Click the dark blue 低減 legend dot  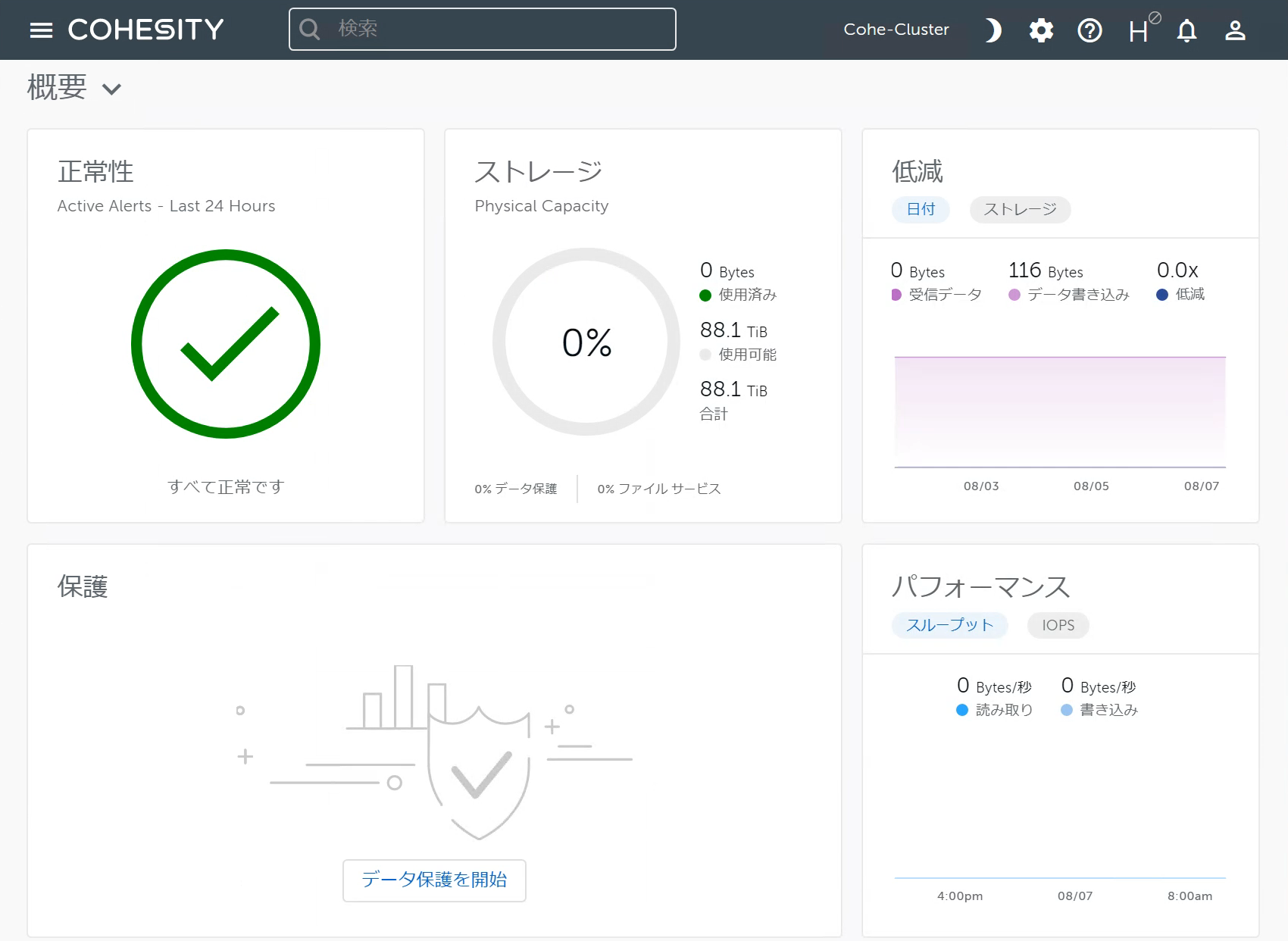point(1162,295)
